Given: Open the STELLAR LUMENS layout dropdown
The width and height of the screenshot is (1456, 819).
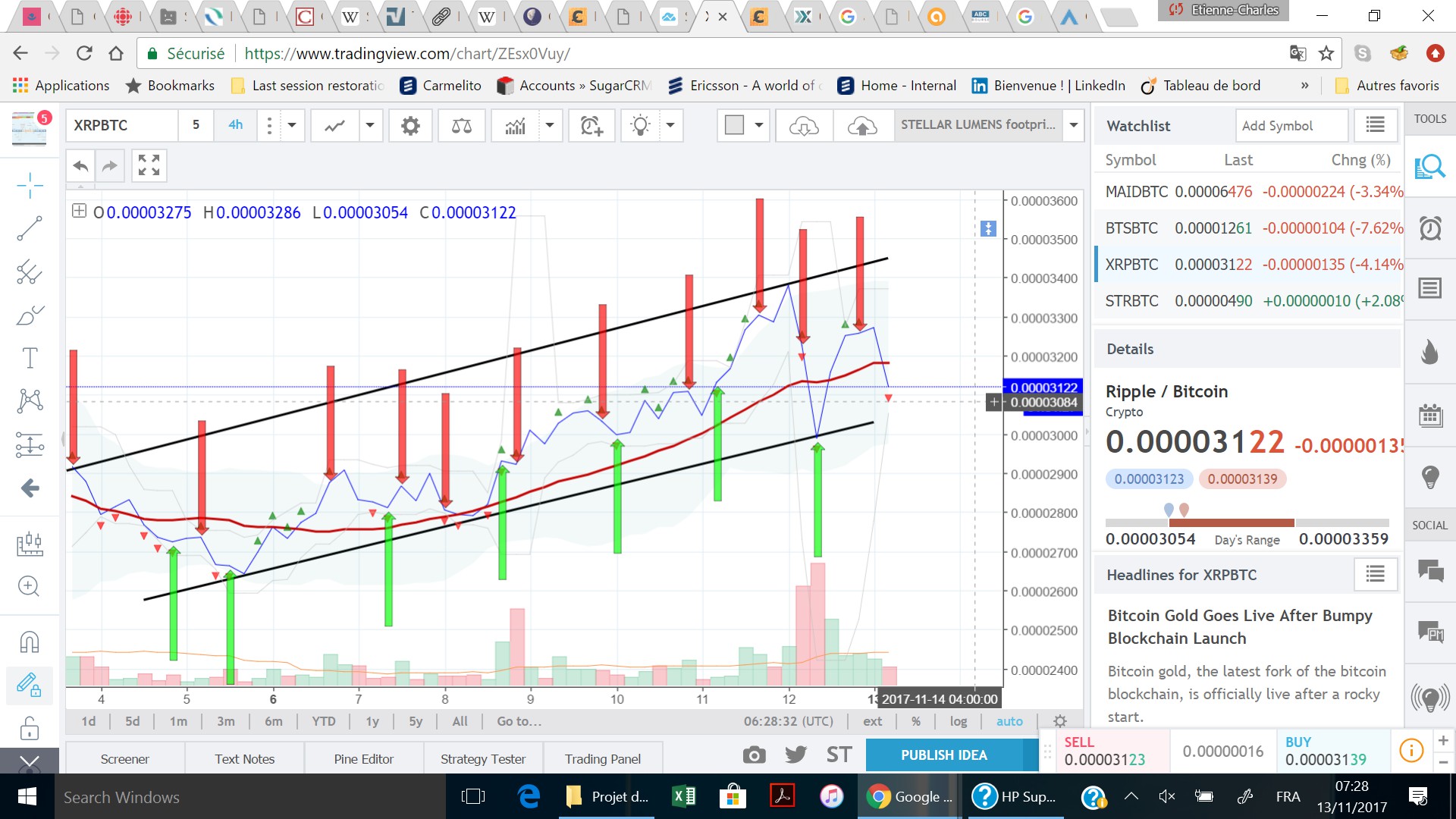Looking at the screenshot, I should (x=1073, y=126).
